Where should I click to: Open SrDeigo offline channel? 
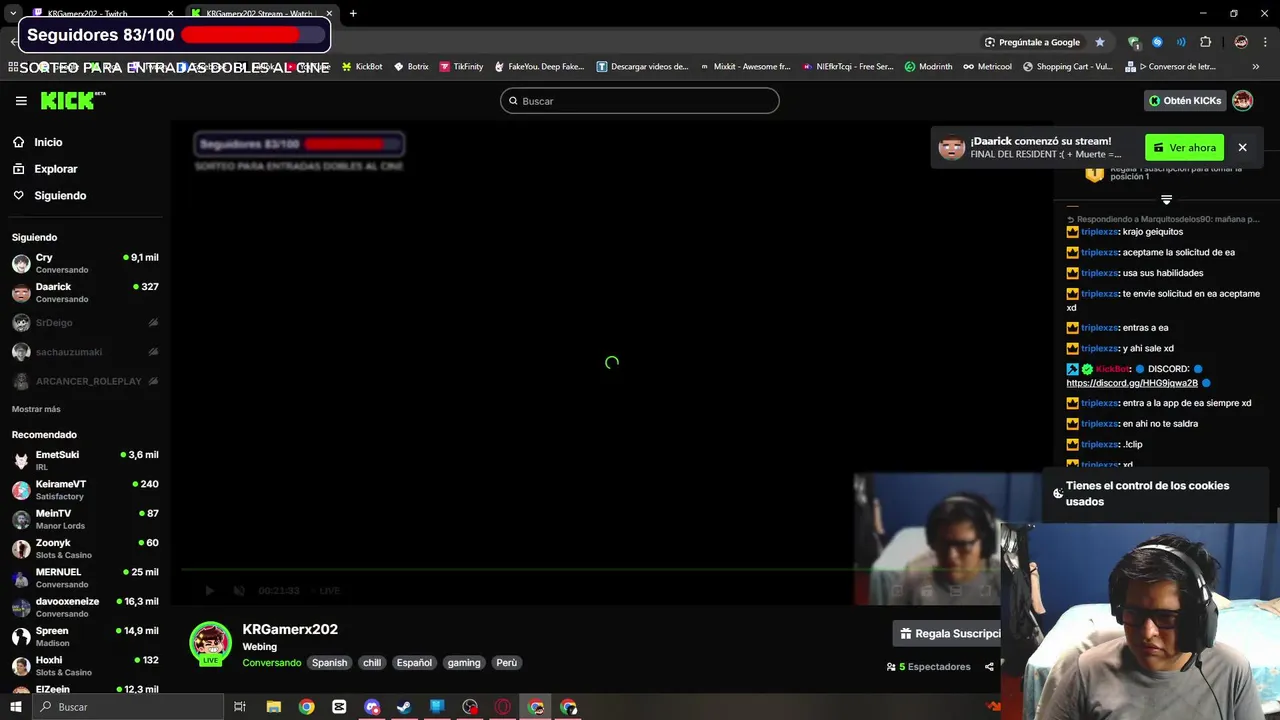tap(85, 323)
